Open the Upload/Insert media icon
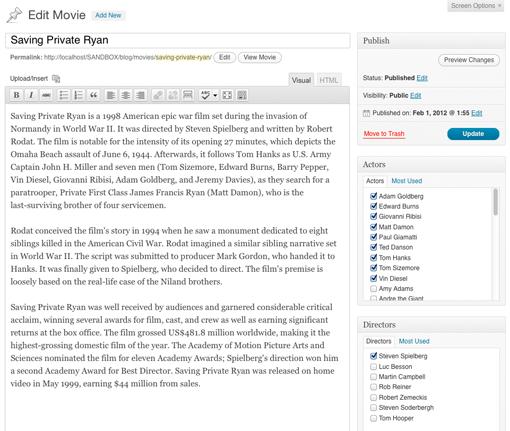 click(56, 79)
